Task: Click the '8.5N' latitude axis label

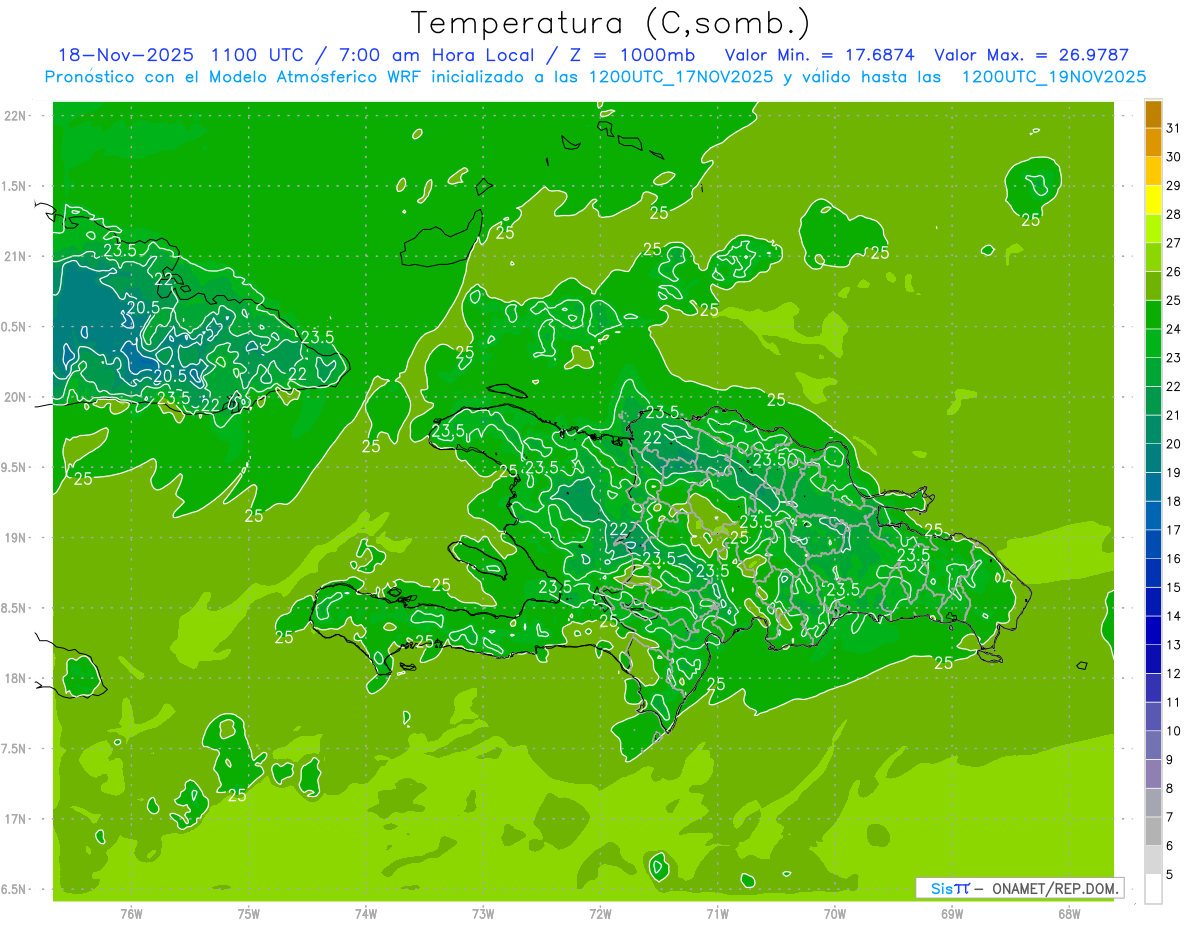Action: pyautogui.click(x=13, y=608)
